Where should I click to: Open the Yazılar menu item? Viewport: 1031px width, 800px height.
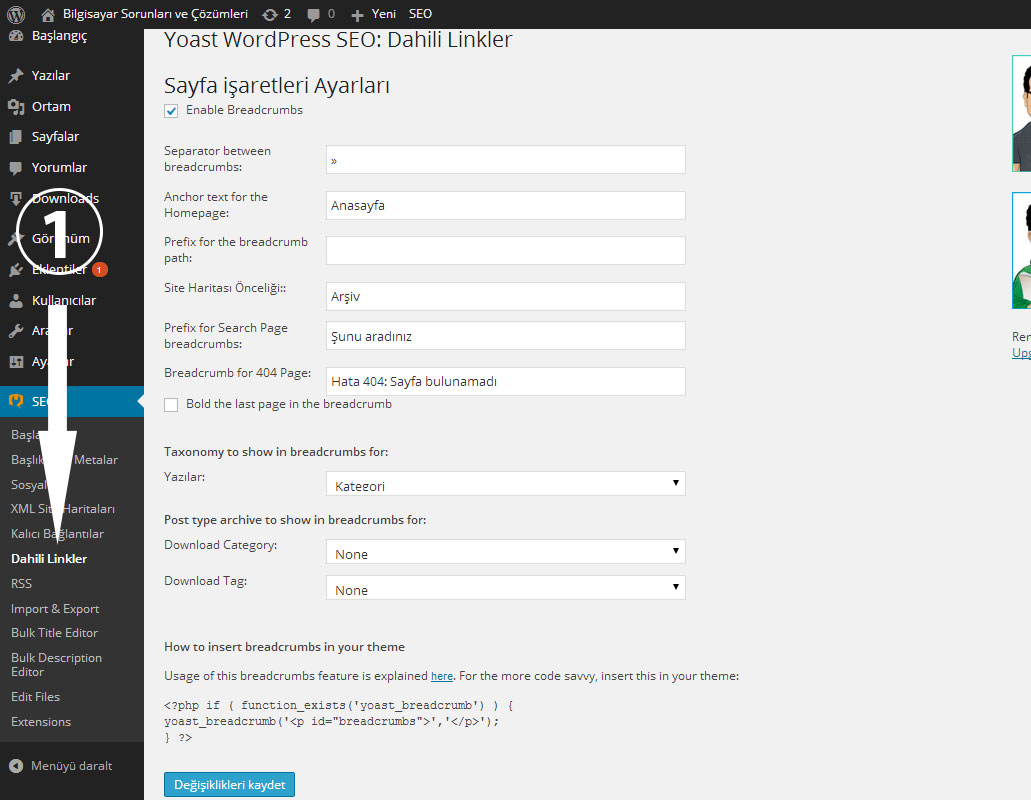pos(51,76)
